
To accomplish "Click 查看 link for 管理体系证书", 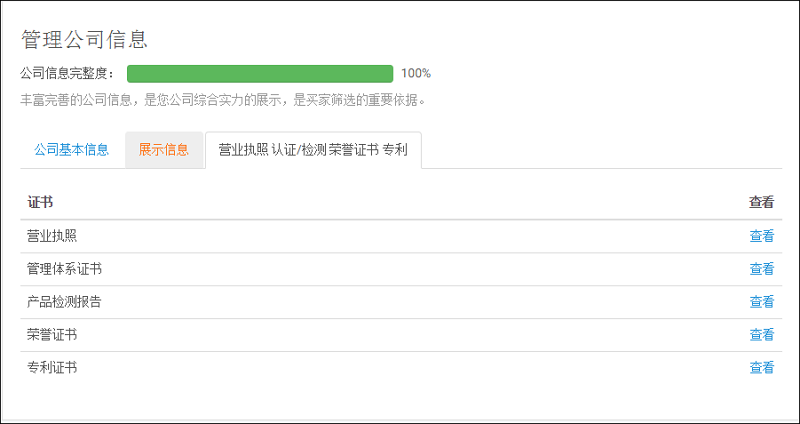I will coord(761,269).
